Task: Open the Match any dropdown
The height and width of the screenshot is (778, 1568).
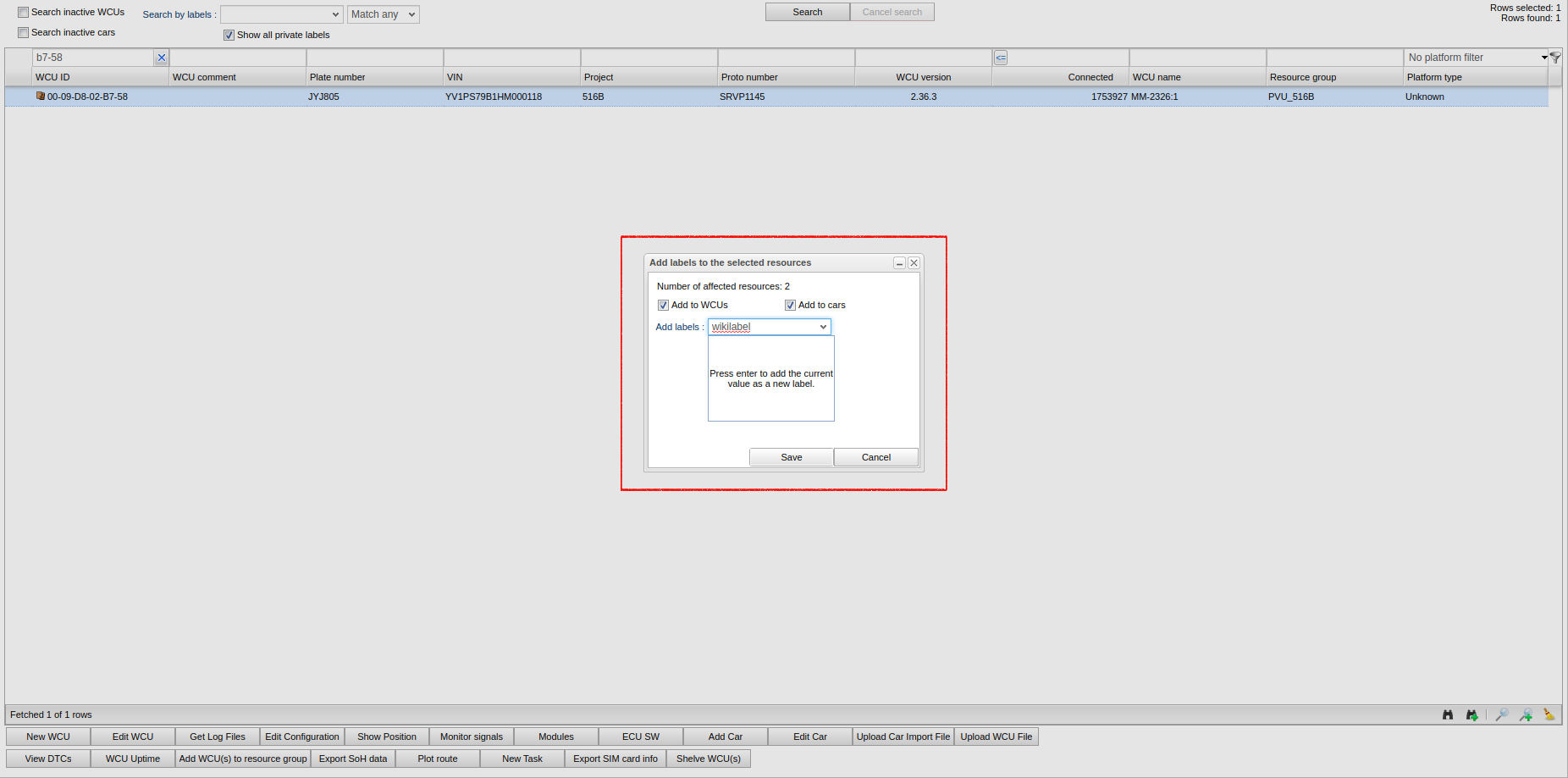Action: click(x=383, y=14)
